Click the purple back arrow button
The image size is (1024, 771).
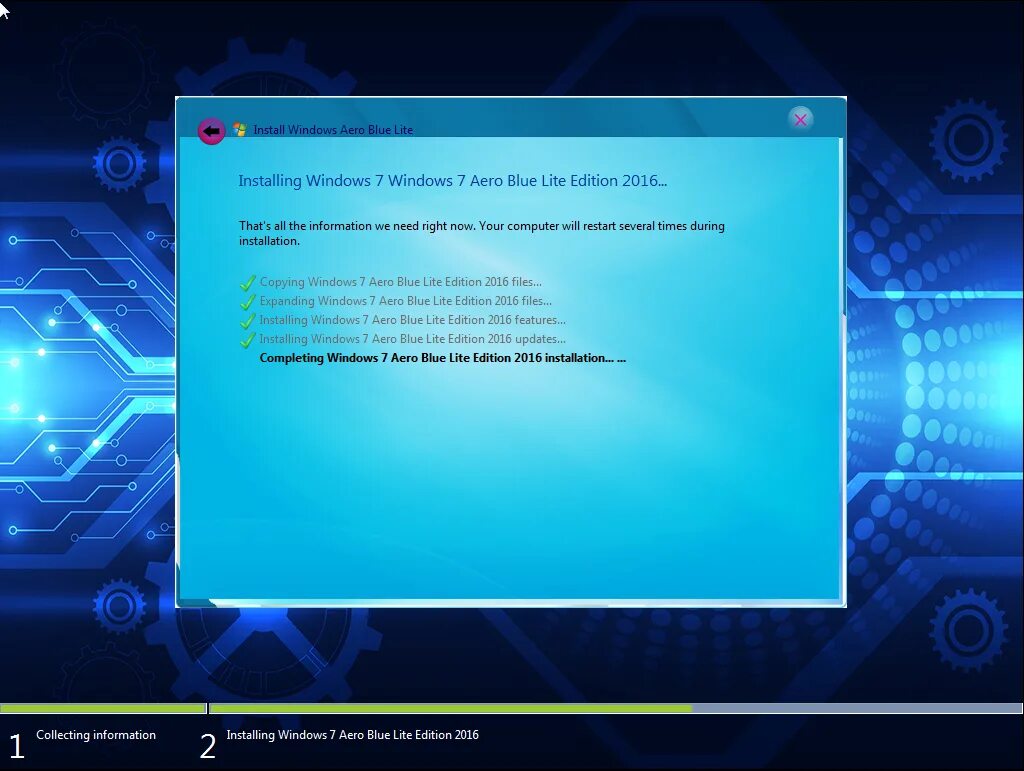tap(211, 131)
